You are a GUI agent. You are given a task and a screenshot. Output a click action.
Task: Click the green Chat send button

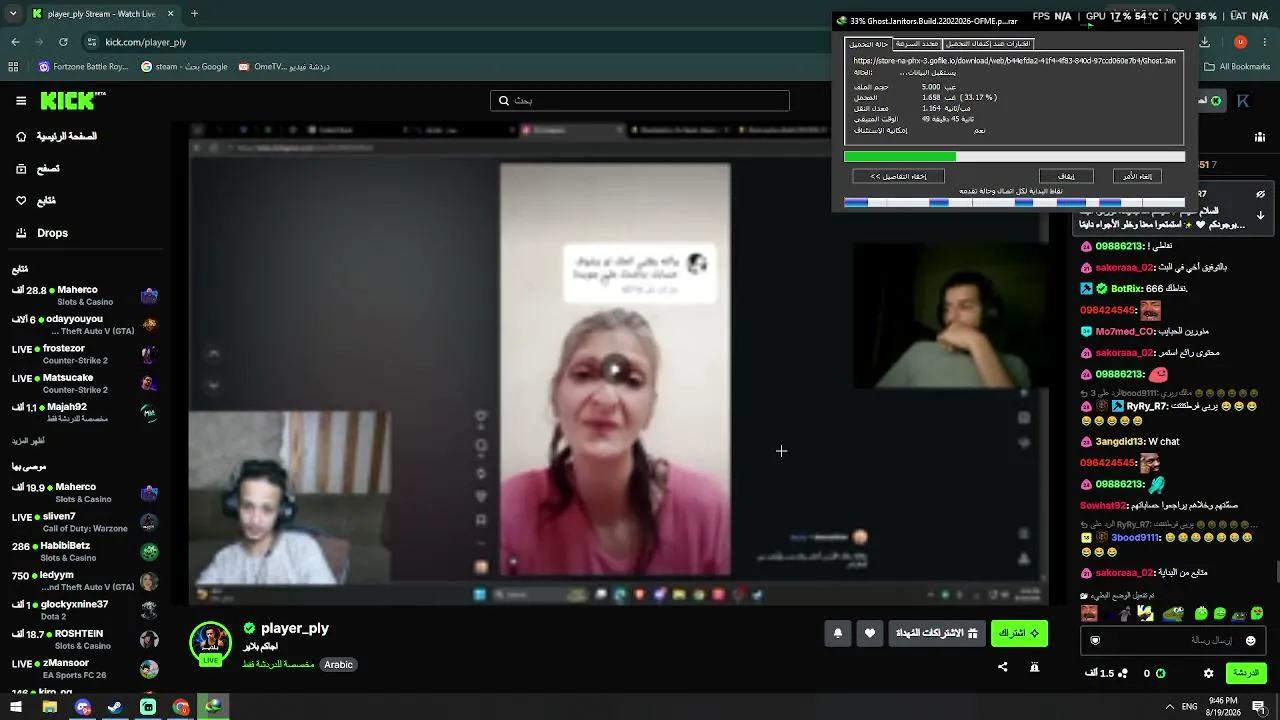(1246, 673)
